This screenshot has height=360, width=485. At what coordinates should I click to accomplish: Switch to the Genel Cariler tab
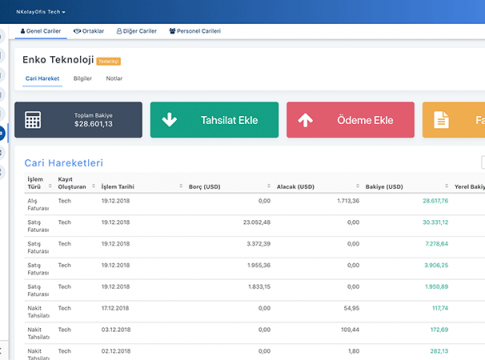(x=41, y=31)
